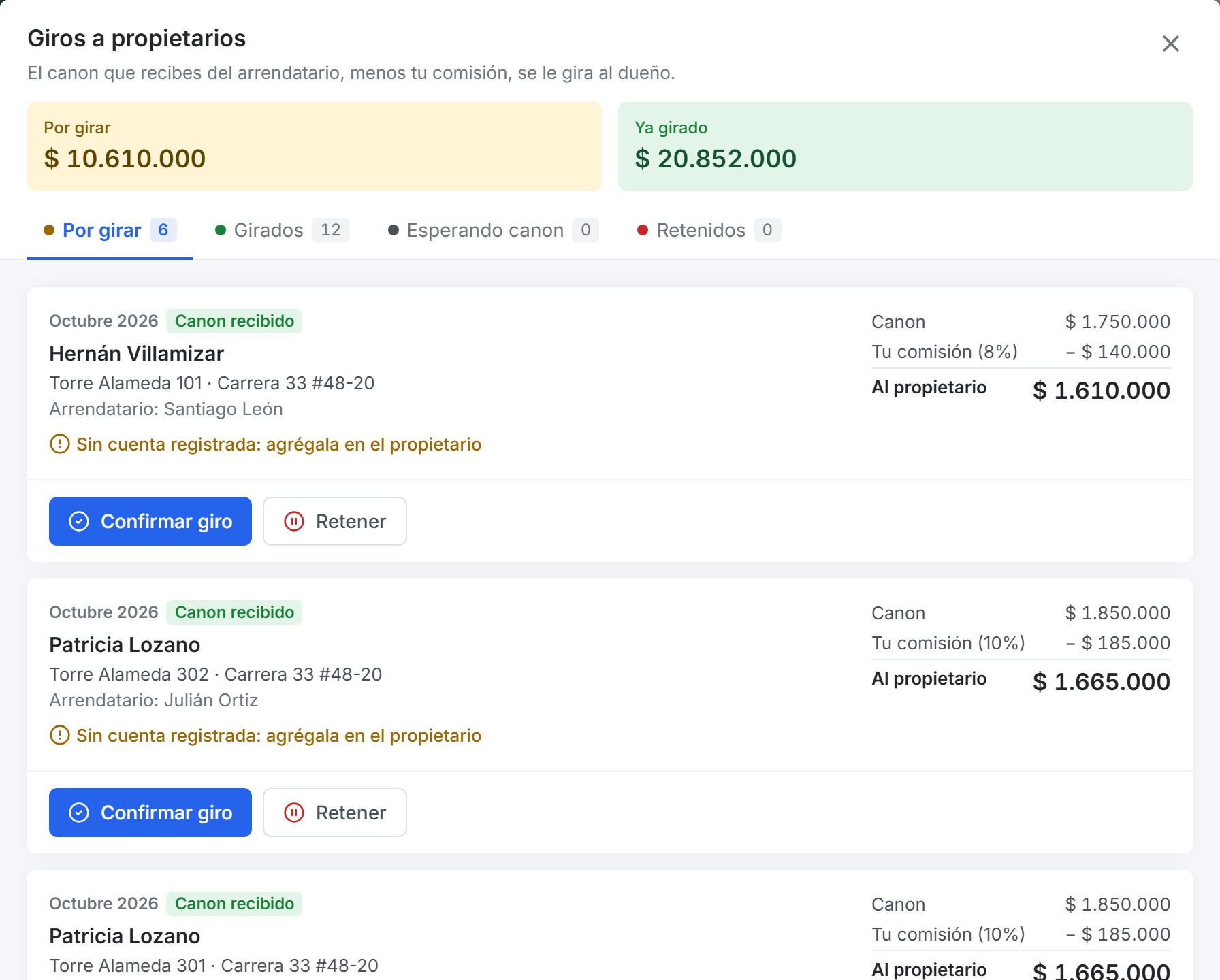The image size is (1220, 980).
Task: Click check icon in Hernán Villamizar Confirmar giro
Action: tap(79, 521)
